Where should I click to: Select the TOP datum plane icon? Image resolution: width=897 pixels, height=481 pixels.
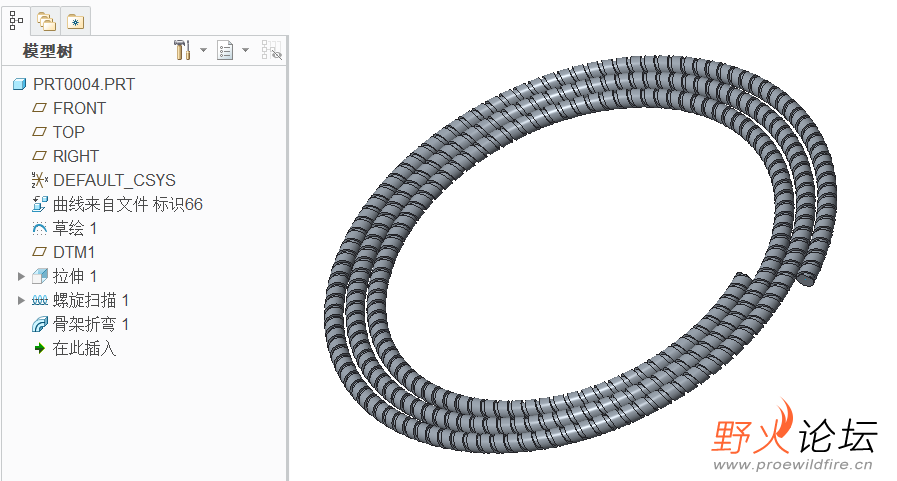(39, 132)
